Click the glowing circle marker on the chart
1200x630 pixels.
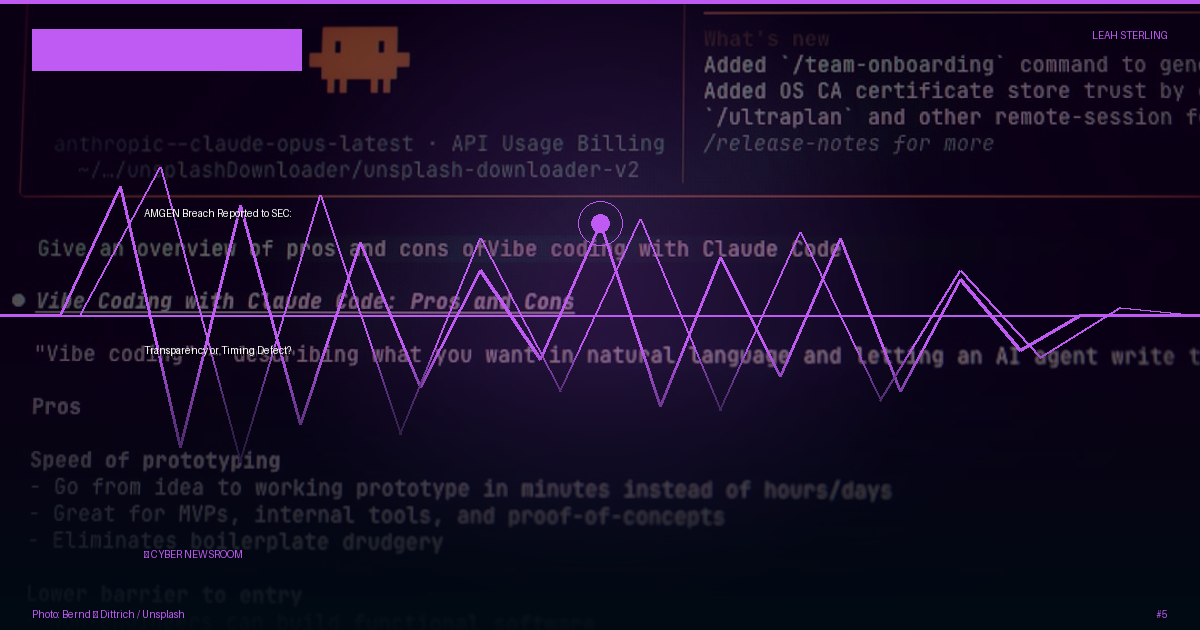(x=600, y=223)
